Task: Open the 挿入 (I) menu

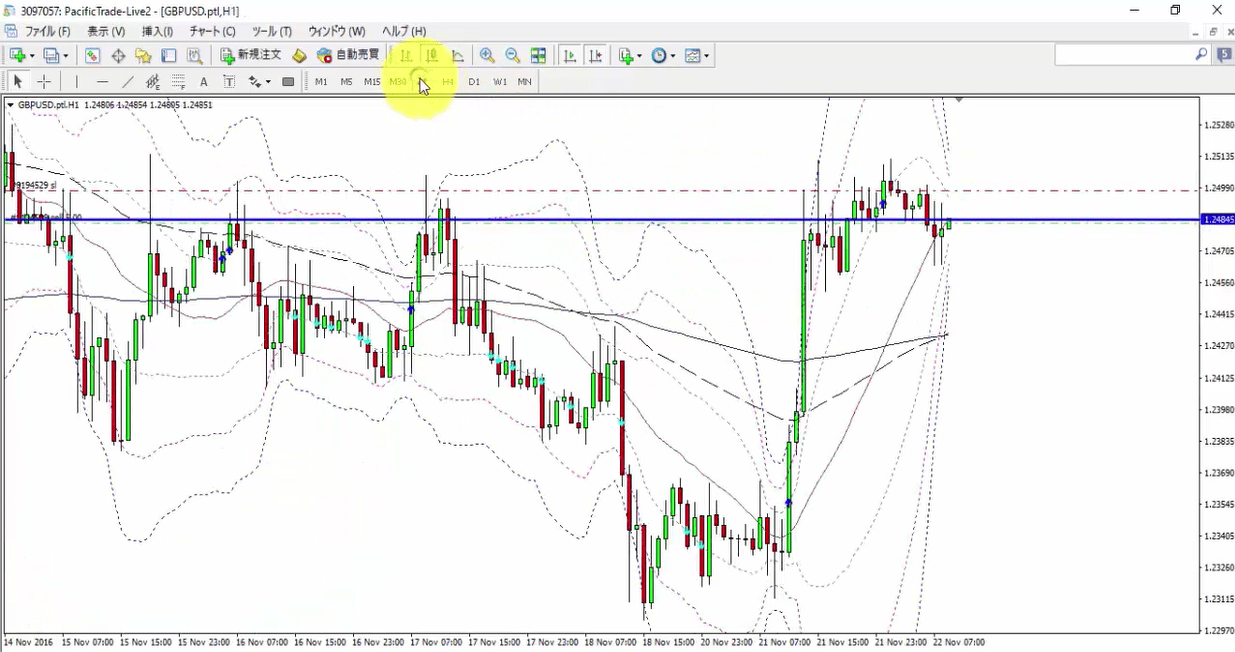Action: (x=158, y=31)
